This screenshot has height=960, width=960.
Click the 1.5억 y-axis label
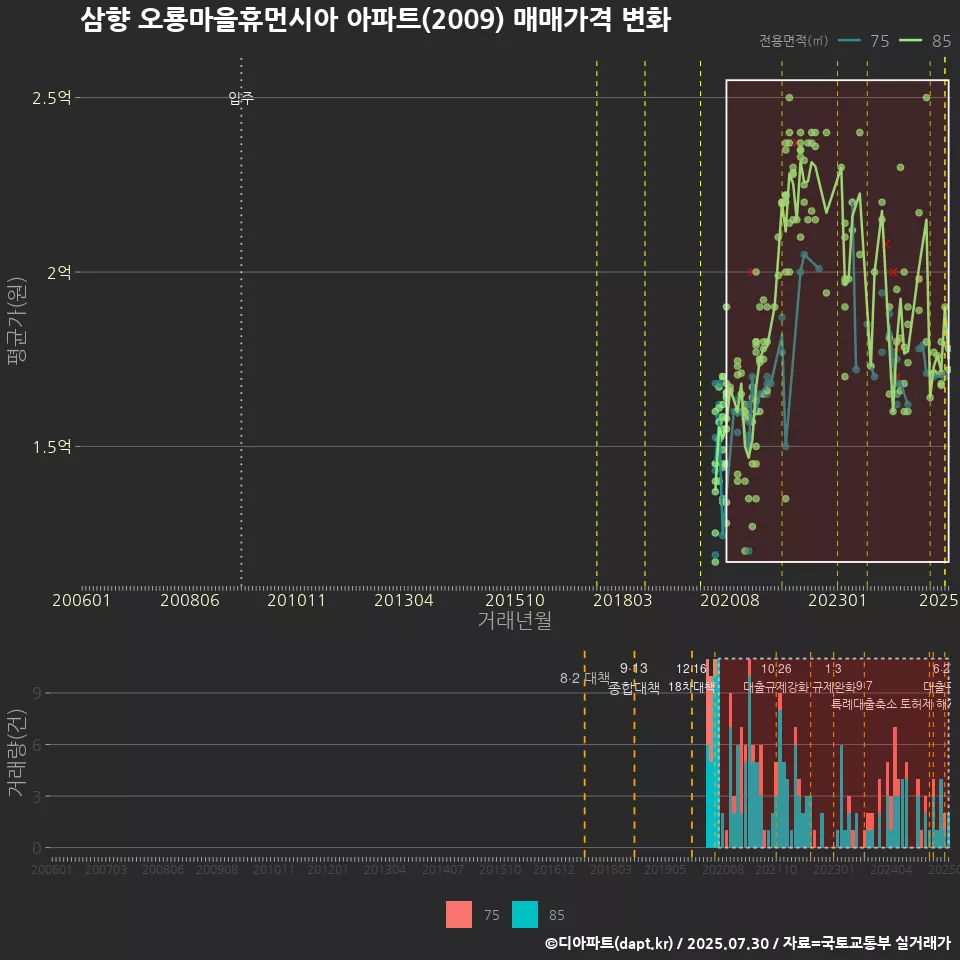point(52,447)
